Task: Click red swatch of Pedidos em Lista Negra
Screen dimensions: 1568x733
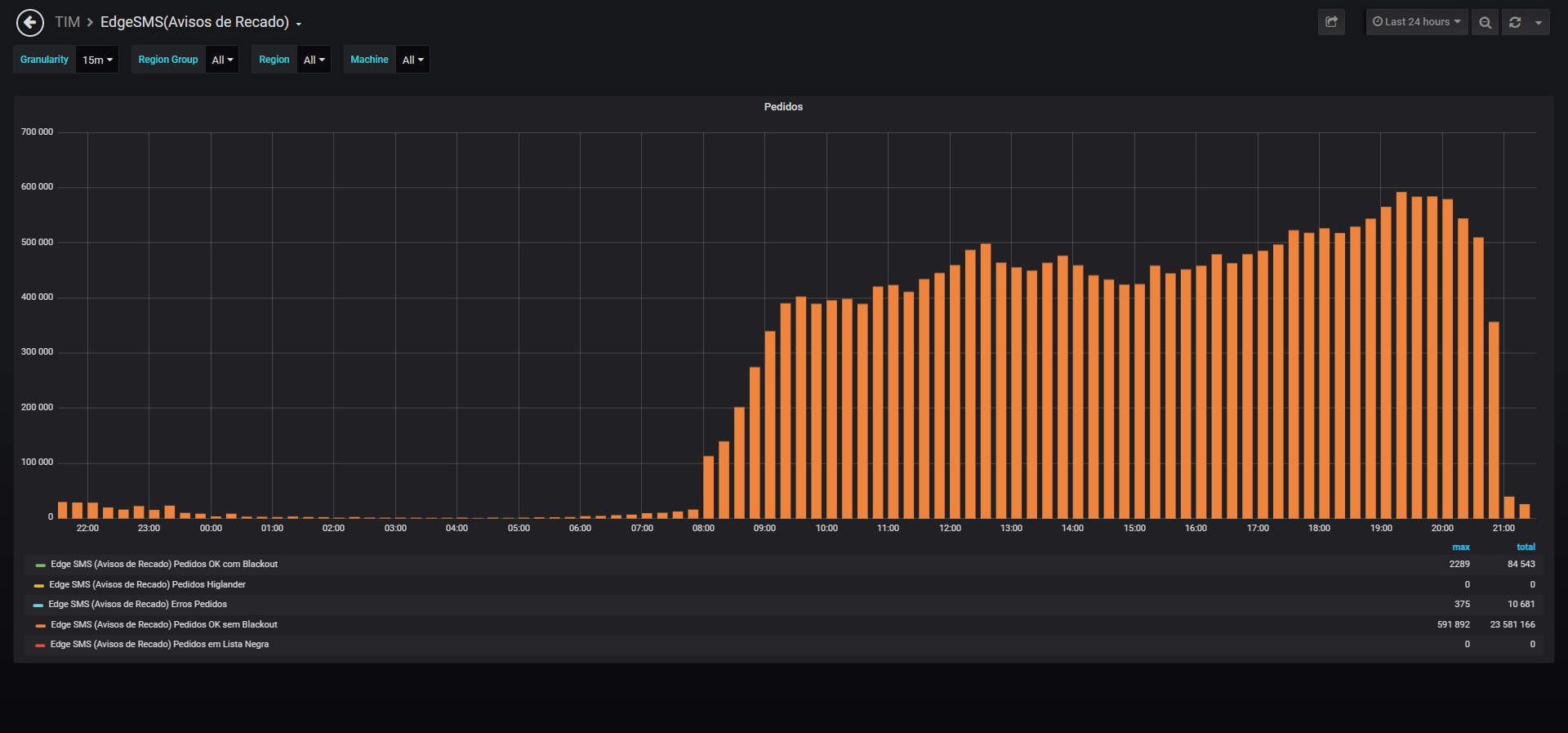Action: click(x=40, y=645)
